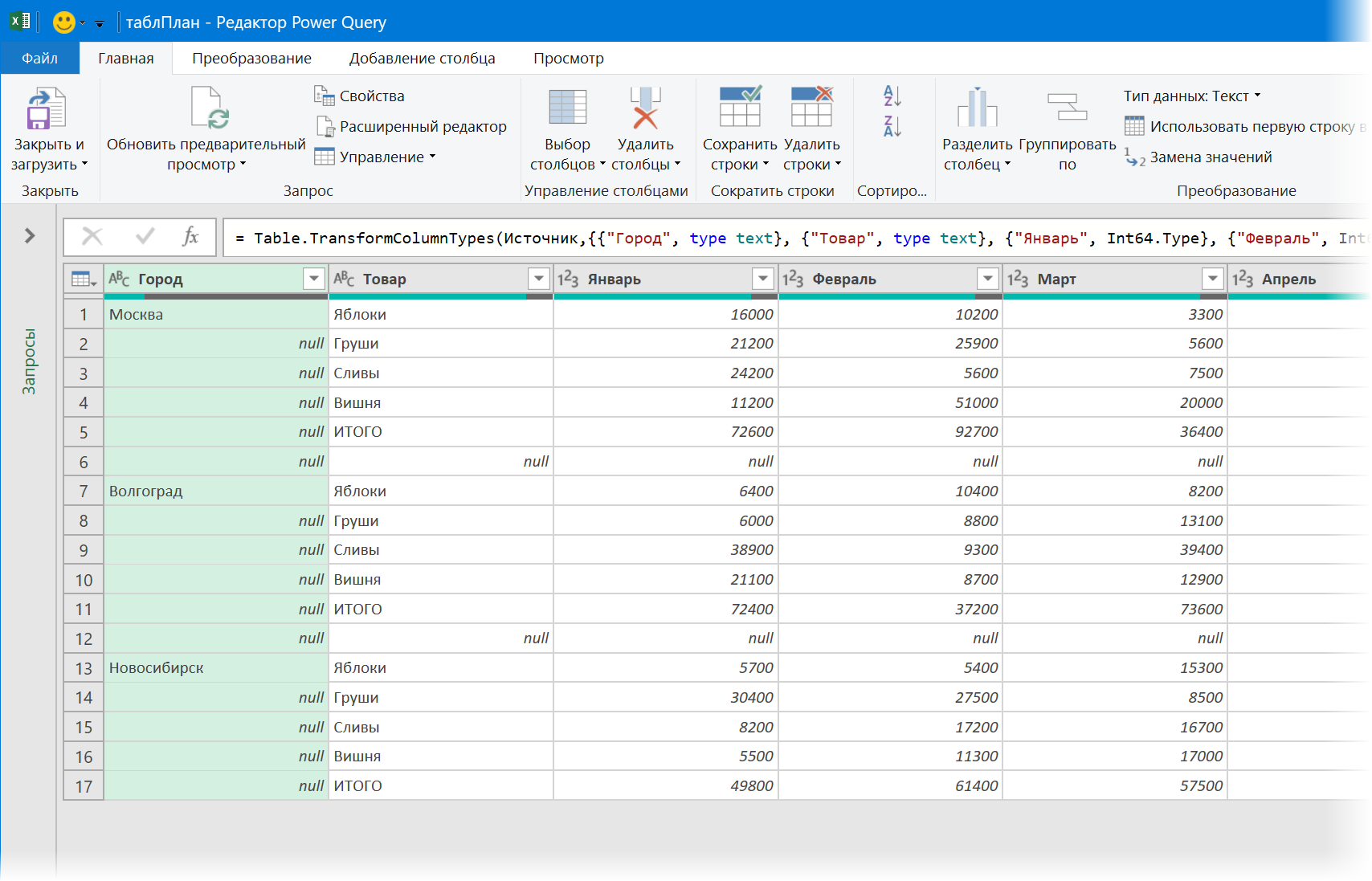Switch to the Преобразование tab
1372x881 pixels.
click(251, 58)
